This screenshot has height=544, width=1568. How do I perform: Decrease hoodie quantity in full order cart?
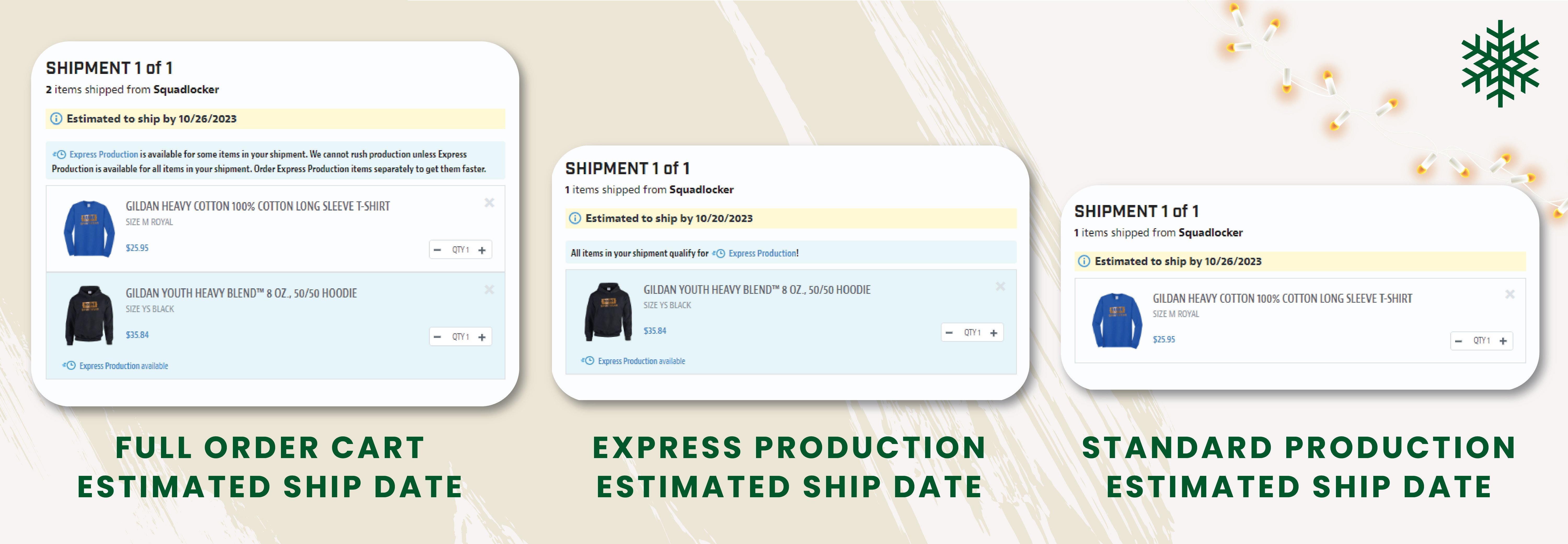click(x=437, y=337)
